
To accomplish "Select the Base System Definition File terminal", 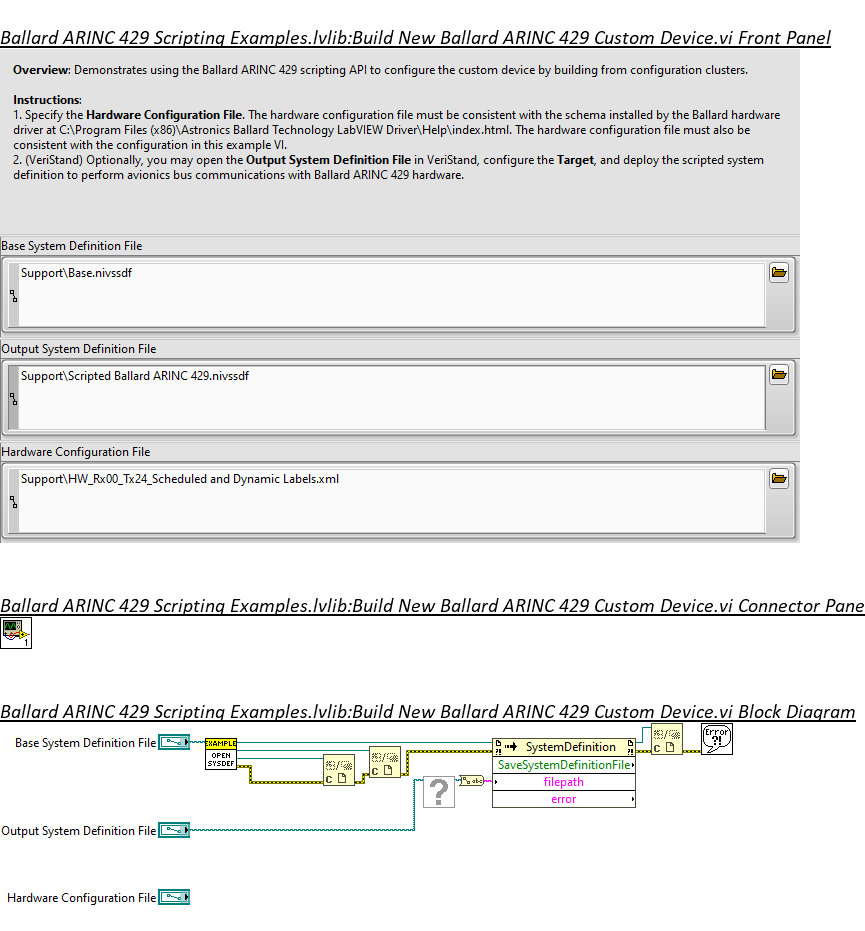I will 174,742.
